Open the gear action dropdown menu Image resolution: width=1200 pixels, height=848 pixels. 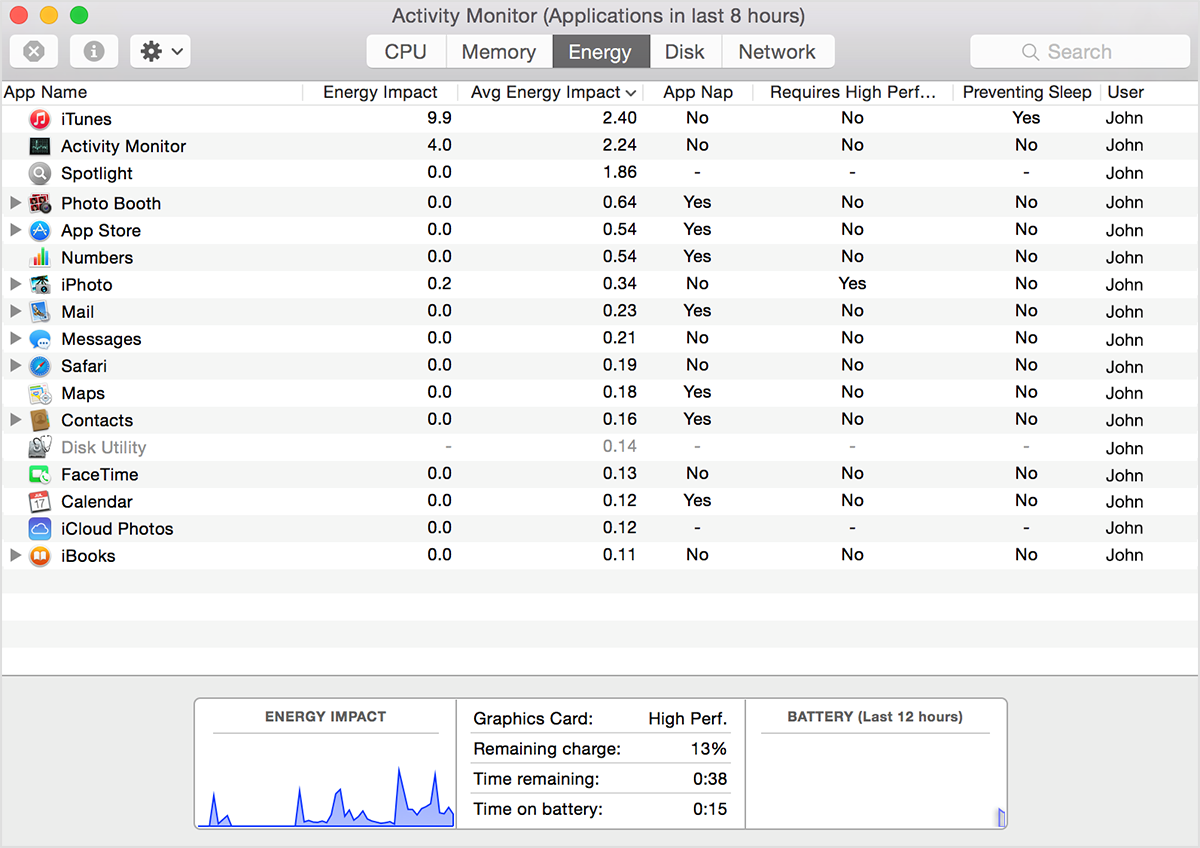point(160,52)
